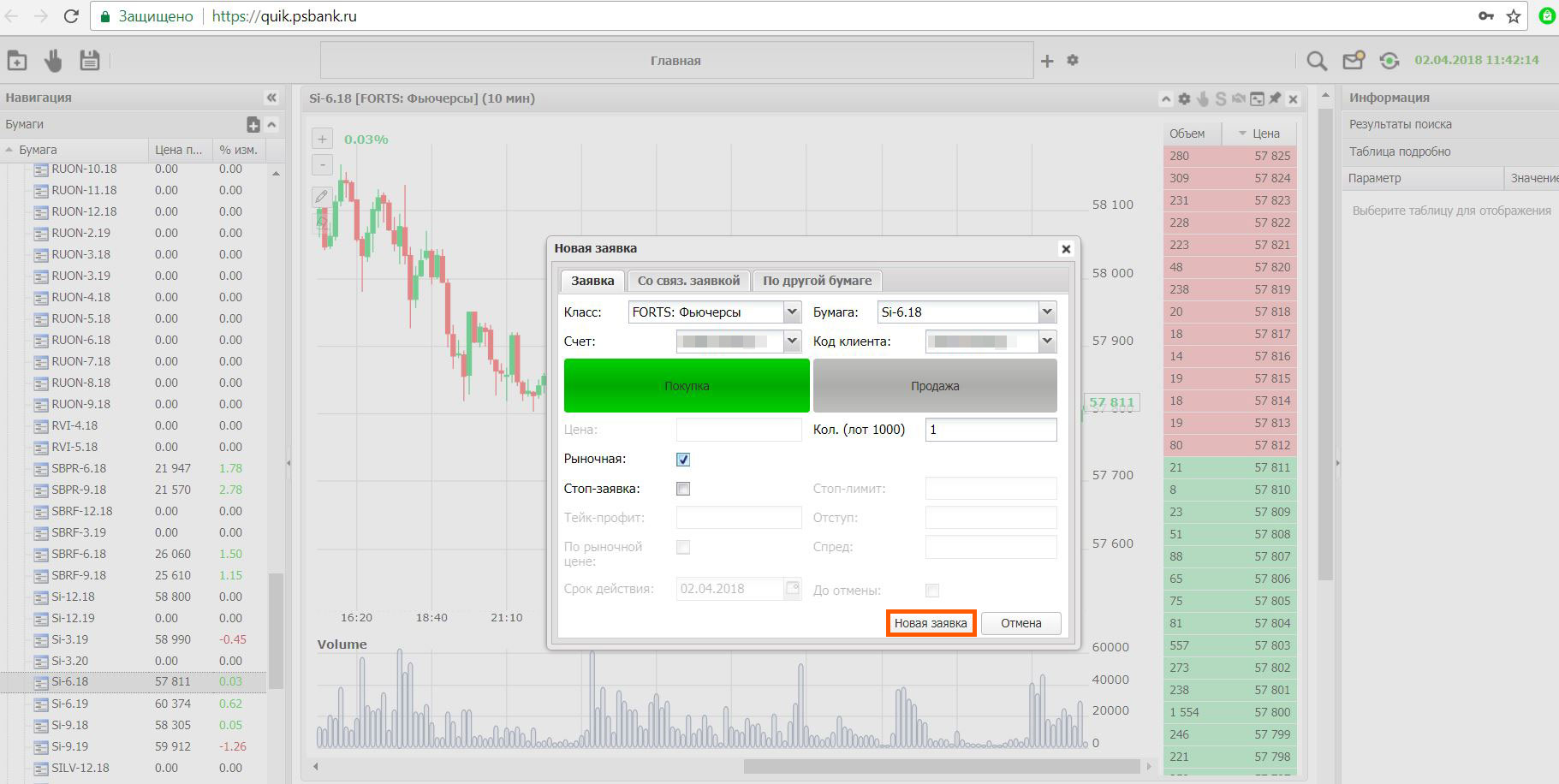Viewport: 1559px width, 784px height.
Task: Click the Цена п... column header
Action: (180, 150)
